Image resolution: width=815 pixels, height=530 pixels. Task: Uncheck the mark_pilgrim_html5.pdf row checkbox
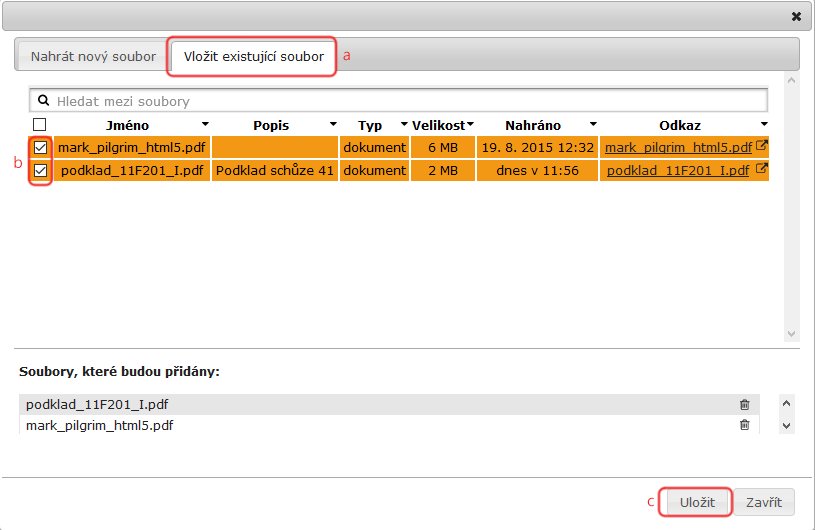point(40,147)
